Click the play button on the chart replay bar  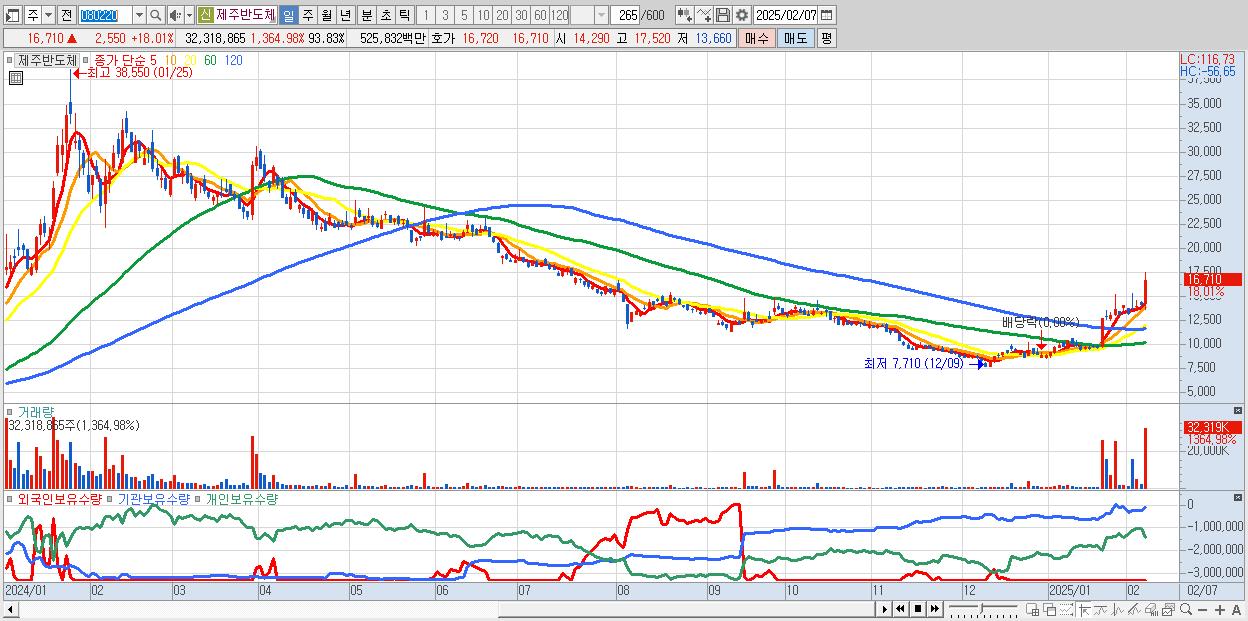pos(884,609)
